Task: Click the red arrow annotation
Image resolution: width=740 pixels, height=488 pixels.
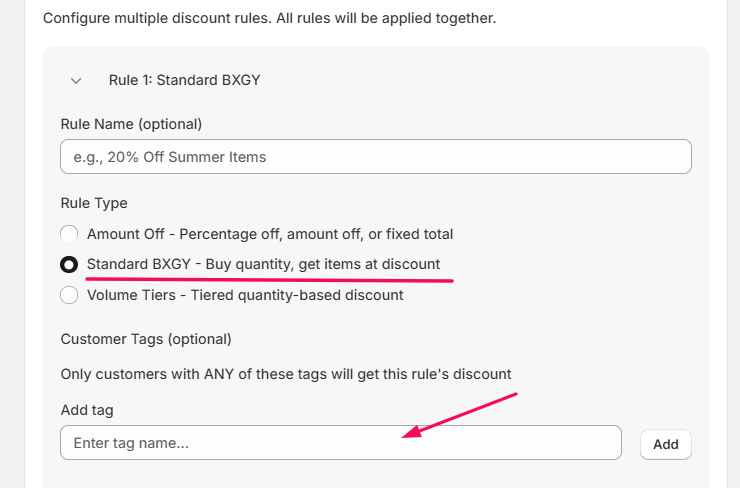Action: (x=462, y=414)
